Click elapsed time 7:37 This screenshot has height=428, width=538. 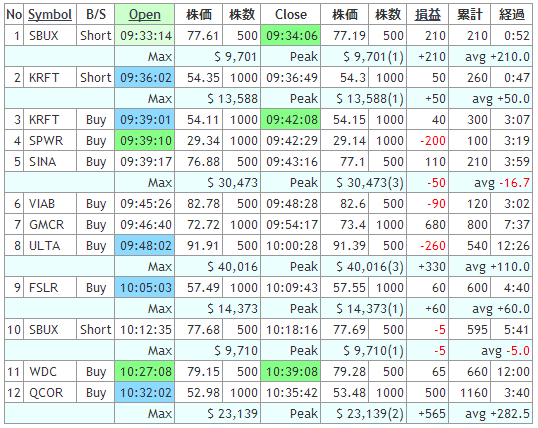[517, 225]
